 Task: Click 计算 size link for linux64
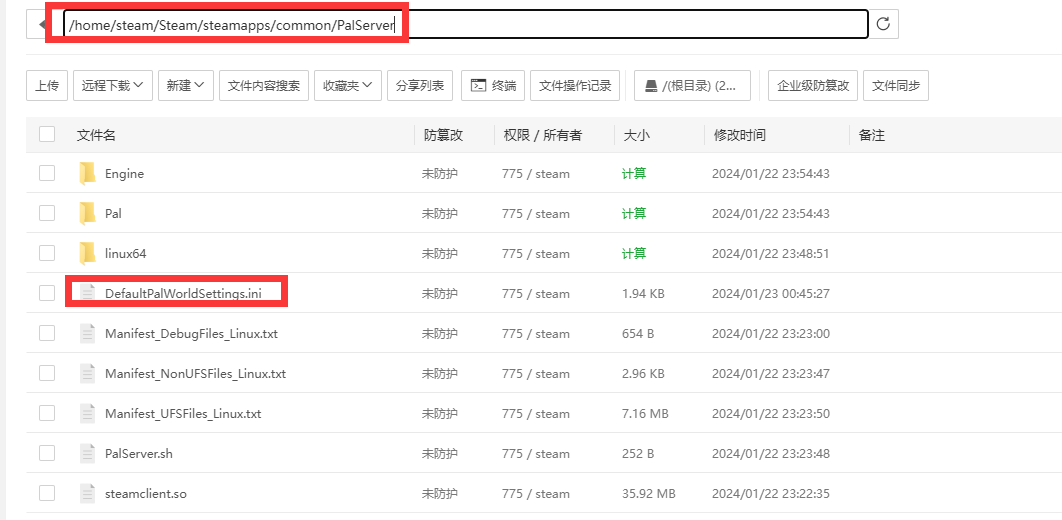[634, 253]
